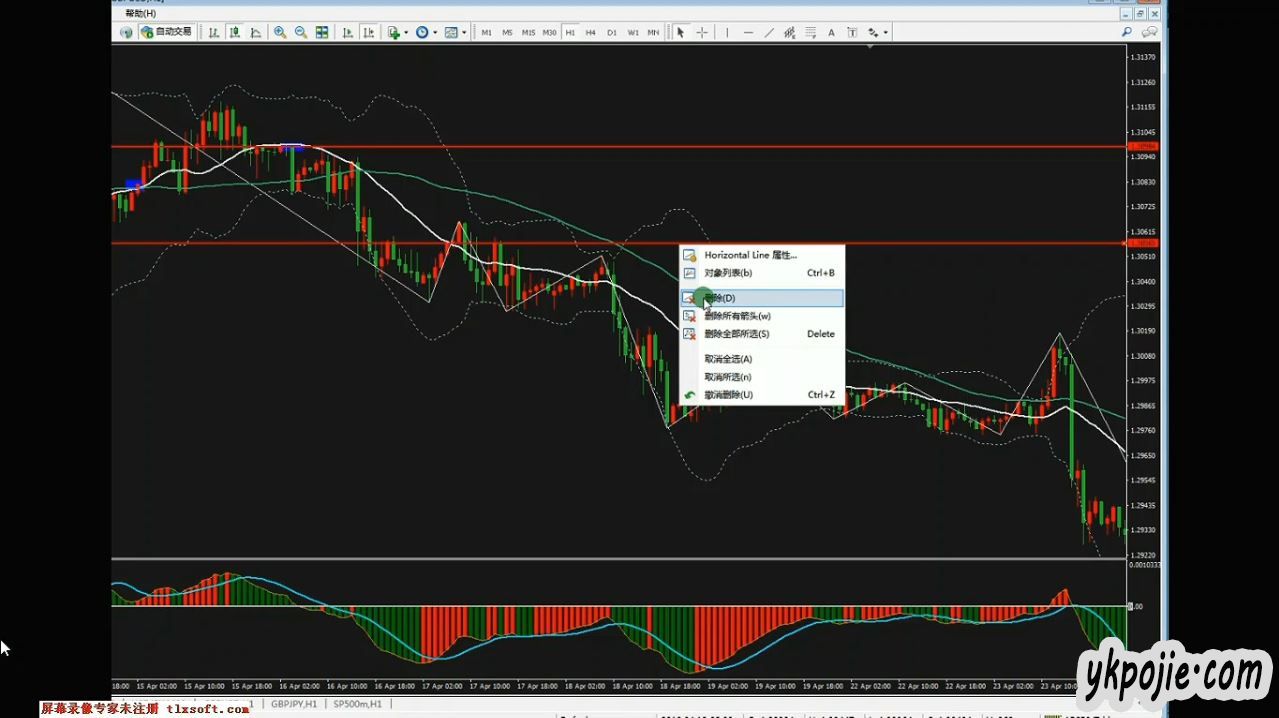Click the tile windows icon

[x=322, y=32]
